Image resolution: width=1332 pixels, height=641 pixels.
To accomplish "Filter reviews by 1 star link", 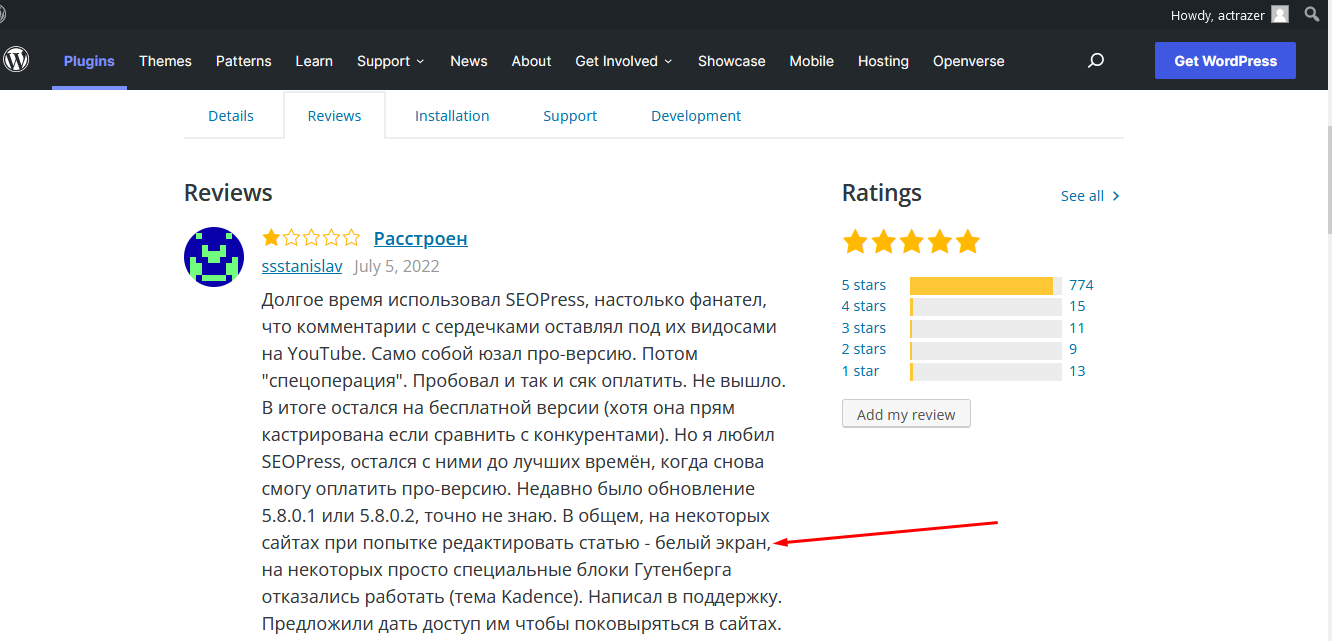I will point(861,371).
